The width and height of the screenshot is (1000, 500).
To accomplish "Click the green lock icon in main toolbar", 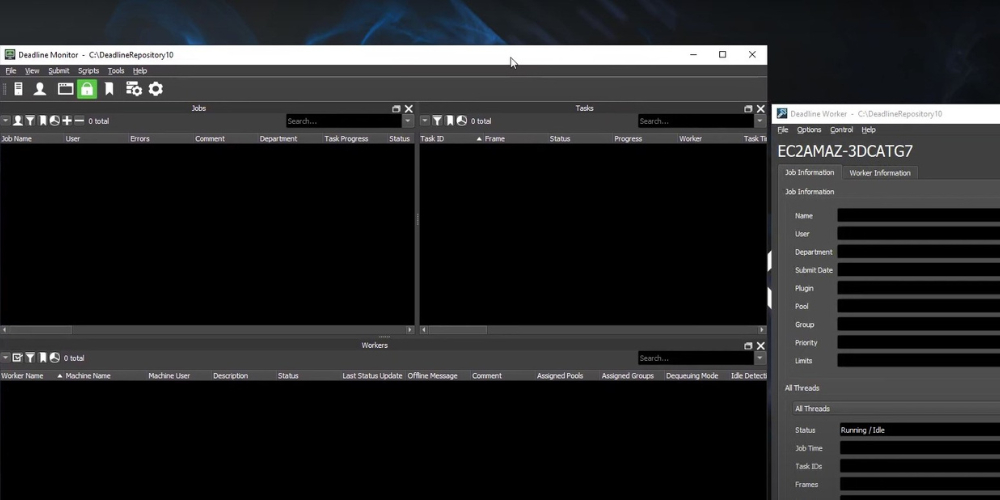I will (x=87, y=89).
